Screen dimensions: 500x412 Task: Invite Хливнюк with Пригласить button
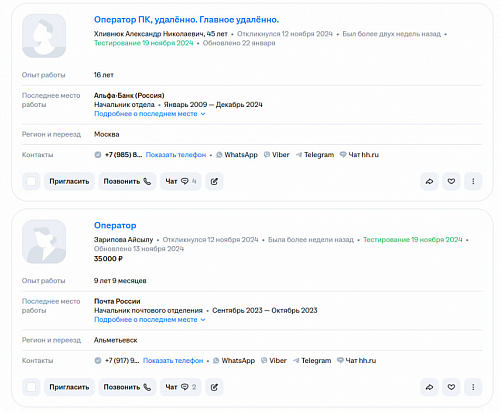pos(69,181)
